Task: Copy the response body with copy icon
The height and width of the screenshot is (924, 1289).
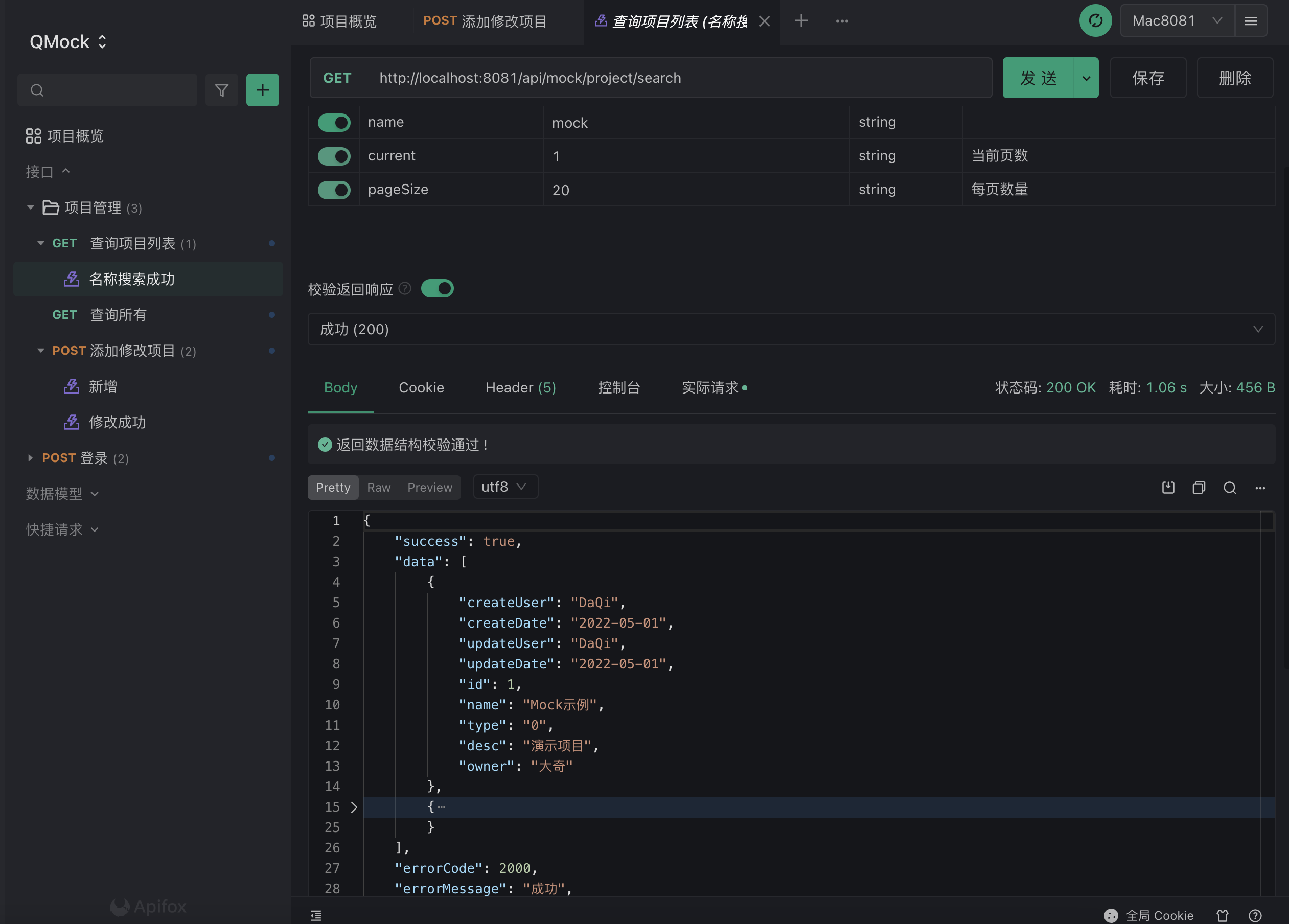Action: [1199, 487]
